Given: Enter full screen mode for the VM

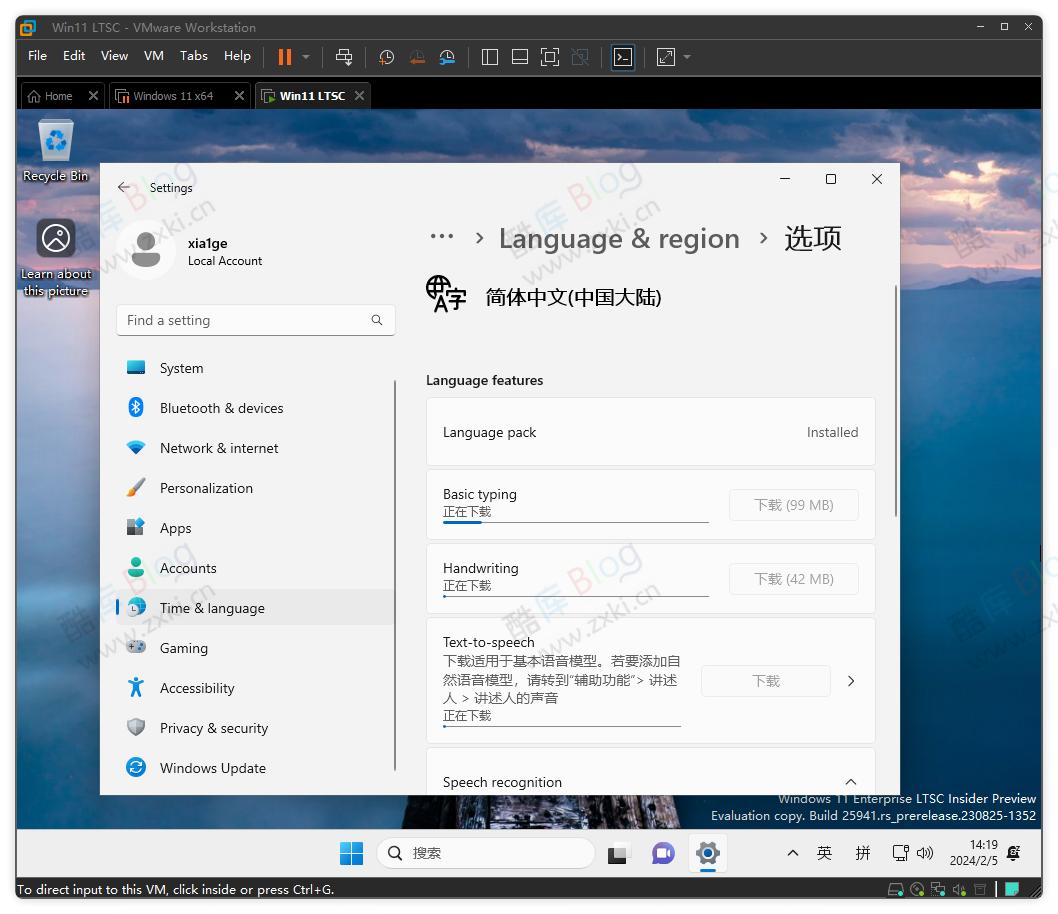Looking at the screenshot, I should pos(550,57).
